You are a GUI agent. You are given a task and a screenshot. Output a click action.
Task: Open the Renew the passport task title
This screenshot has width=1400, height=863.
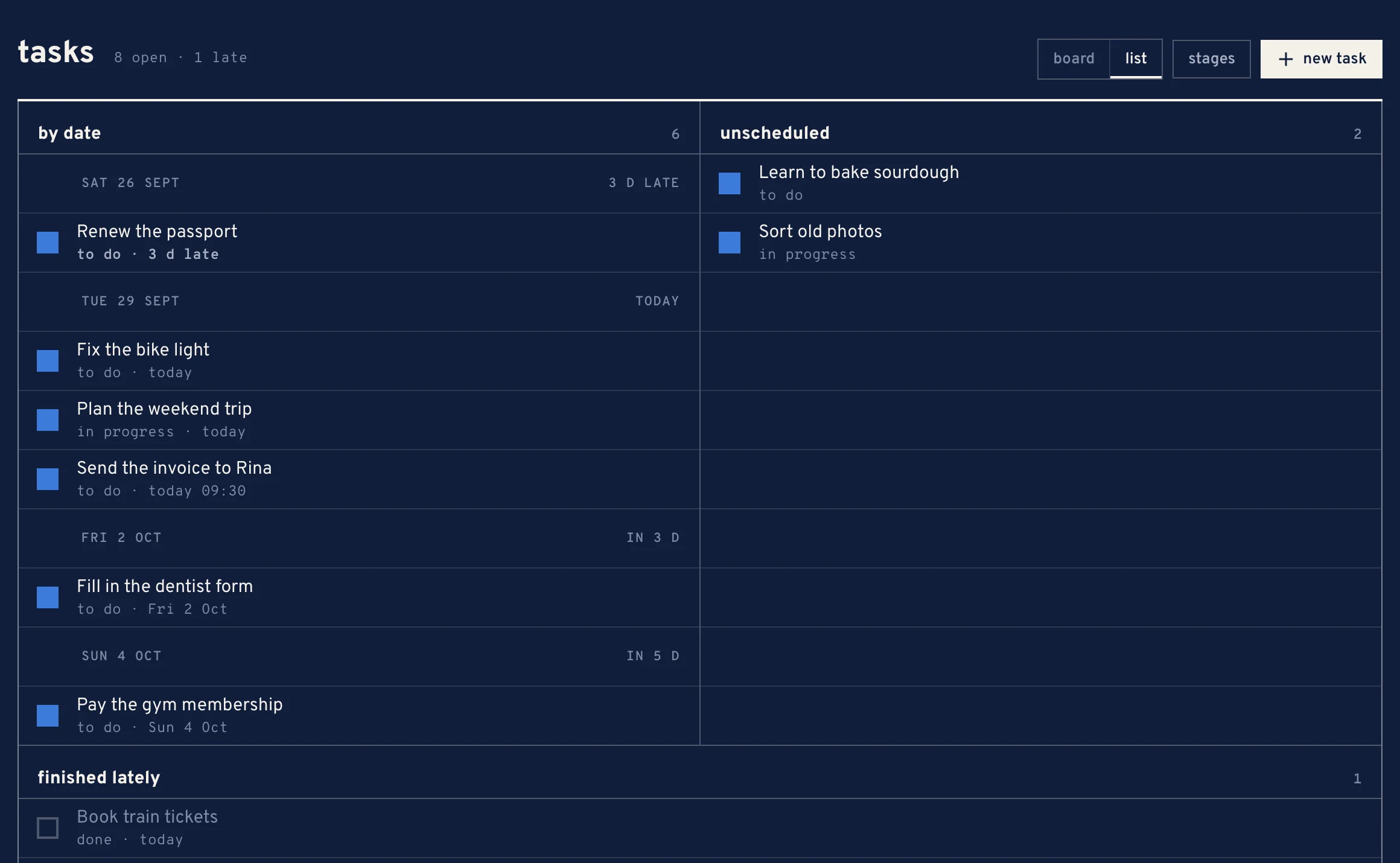pos(157,231)
